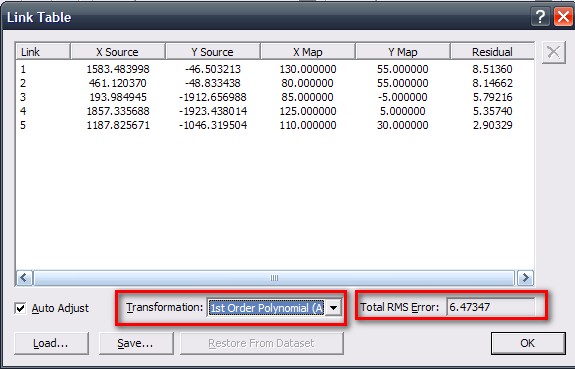Expand the Transformation dropdown arrow

[x=333, y=307]
